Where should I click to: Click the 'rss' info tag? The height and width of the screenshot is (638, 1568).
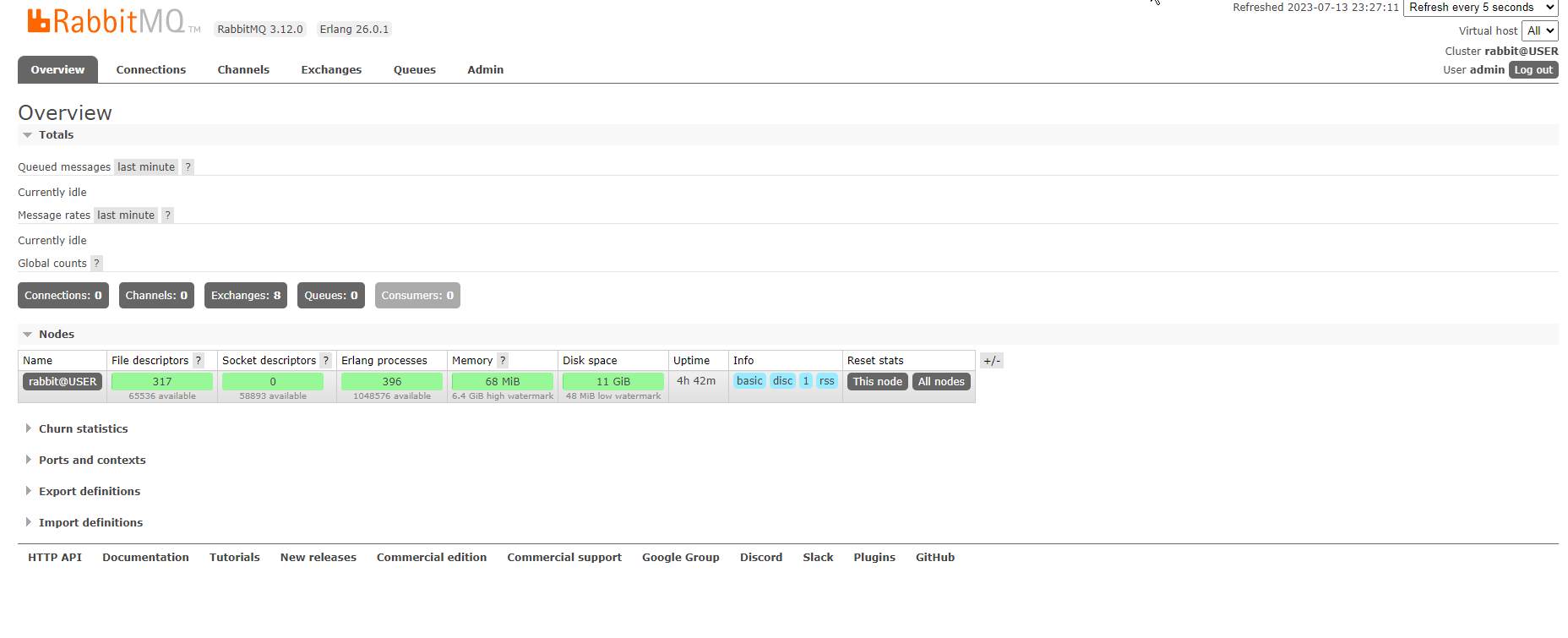827,381
